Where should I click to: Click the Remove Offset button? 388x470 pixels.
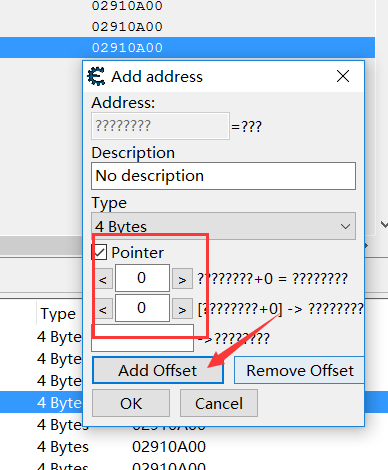point(299,370)
